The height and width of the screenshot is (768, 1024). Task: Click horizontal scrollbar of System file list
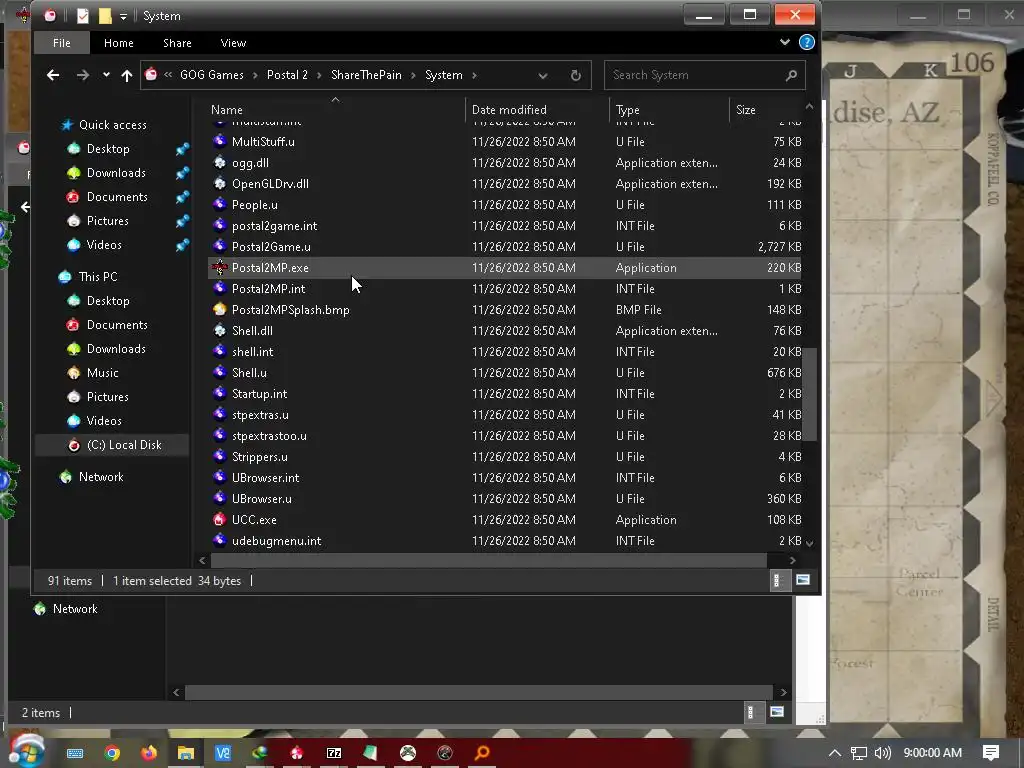[488, 560]
